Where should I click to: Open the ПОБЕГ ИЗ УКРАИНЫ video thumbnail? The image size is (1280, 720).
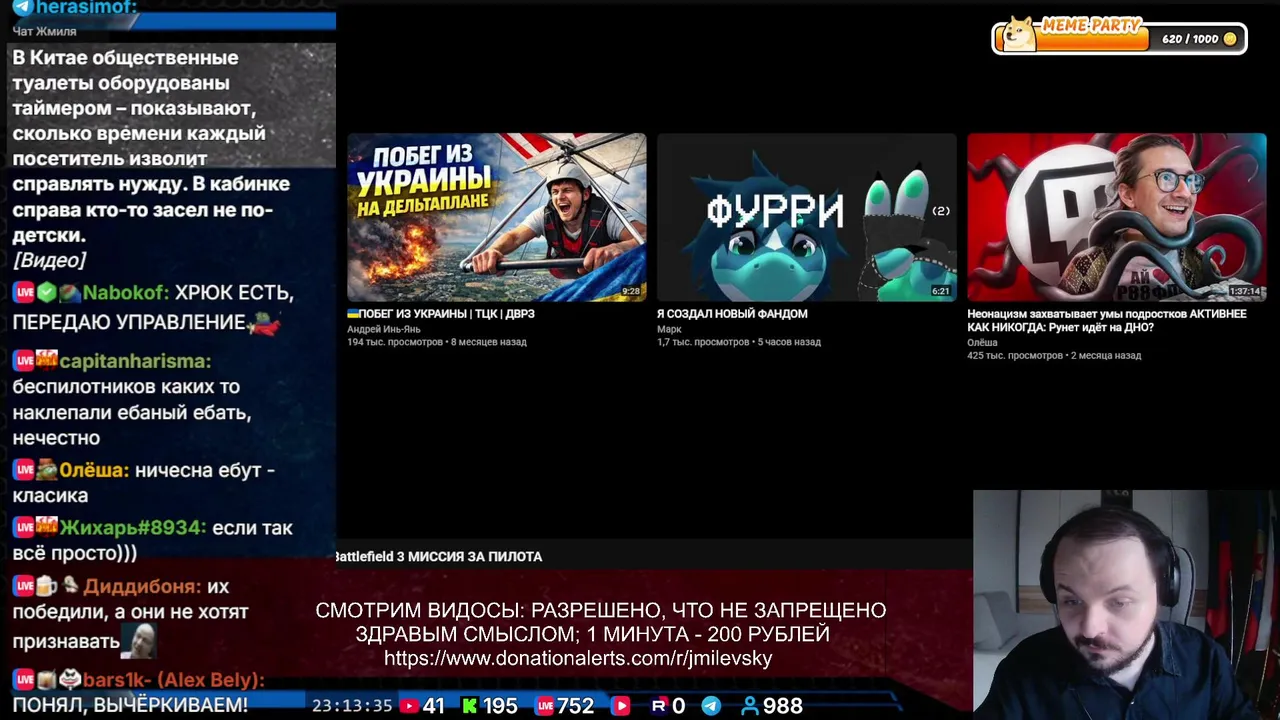tap(496, 217)
